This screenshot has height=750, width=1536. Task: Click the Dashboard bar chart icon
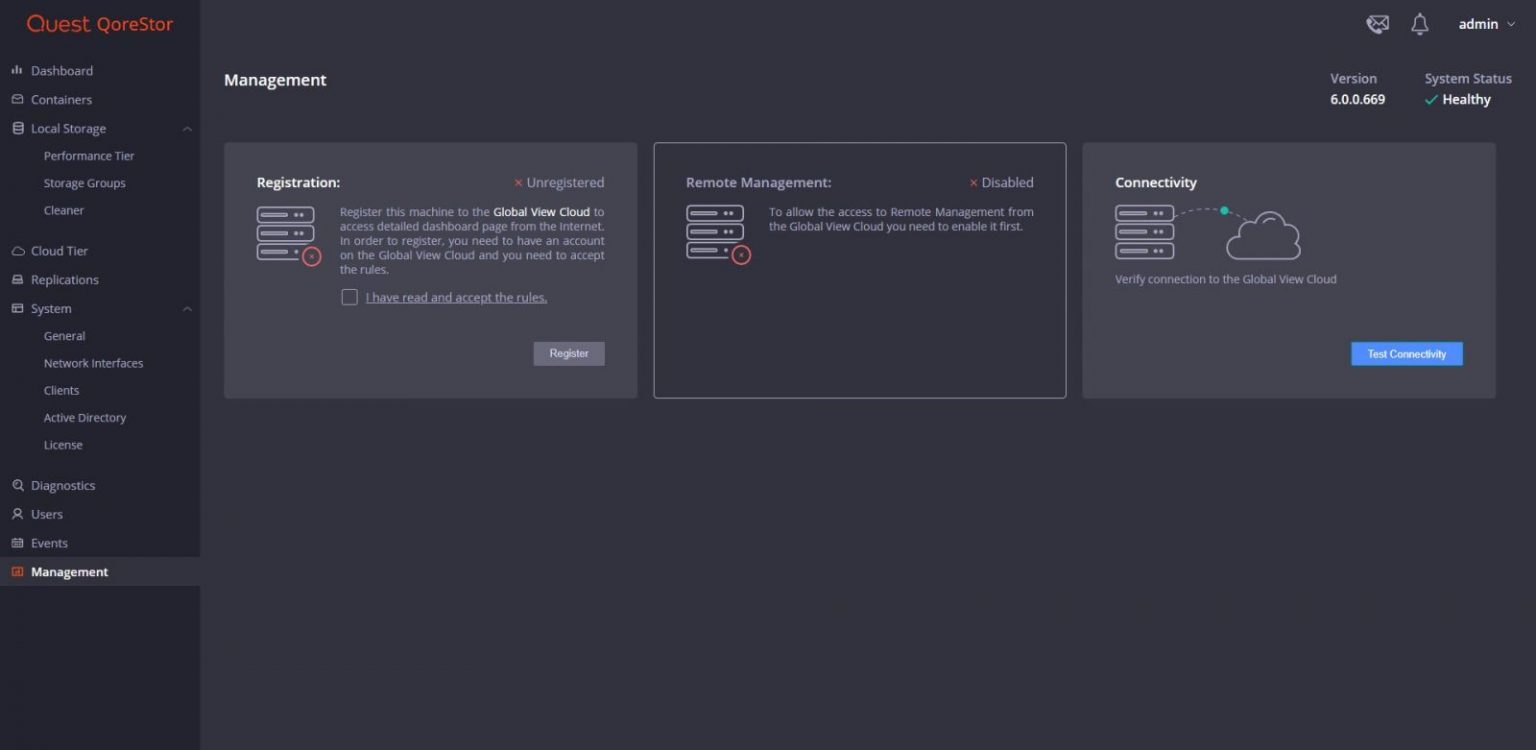point(16,71)
